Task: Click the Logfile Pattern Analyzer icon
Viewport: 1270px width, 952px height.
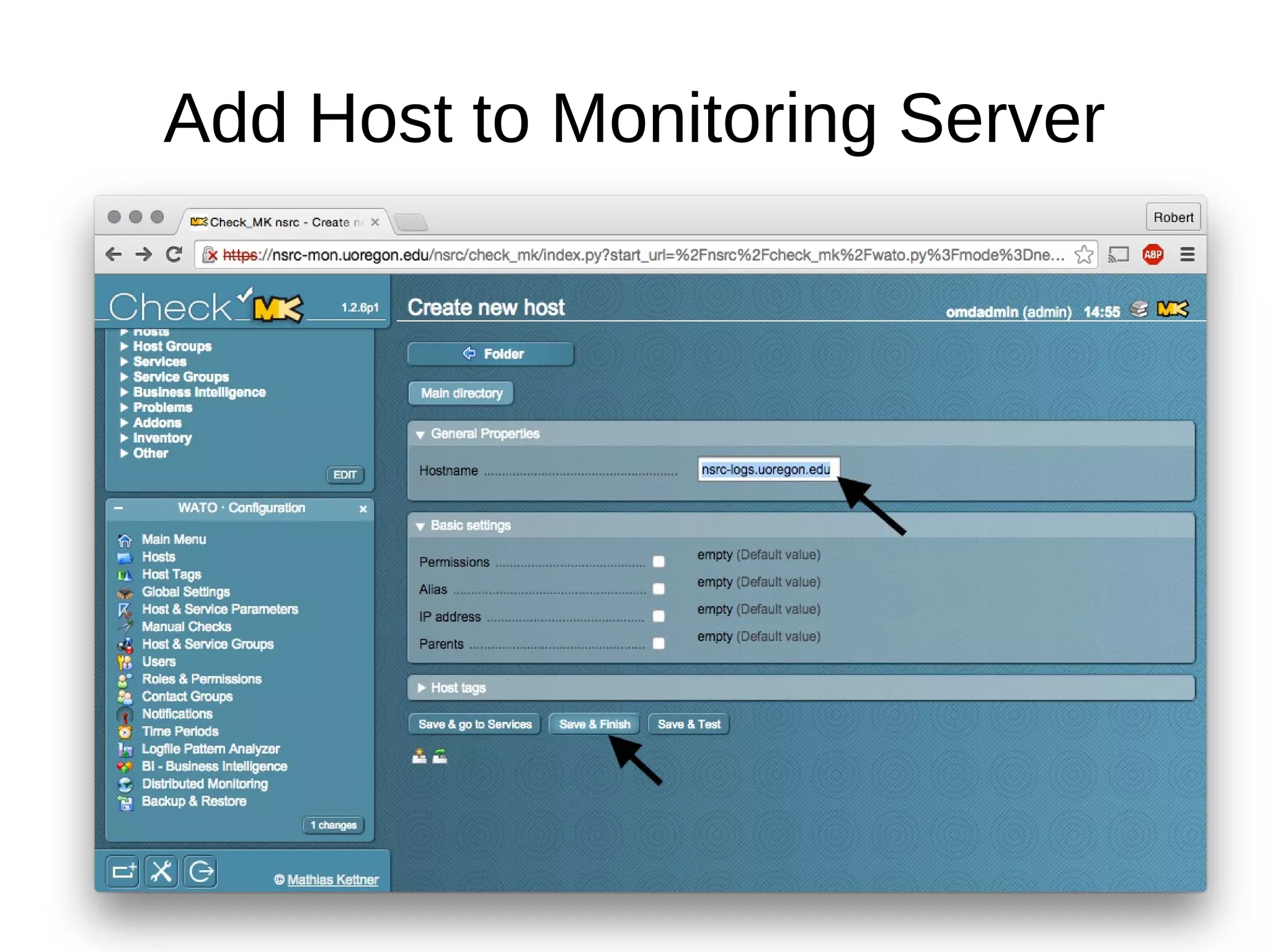Action: 125,749
